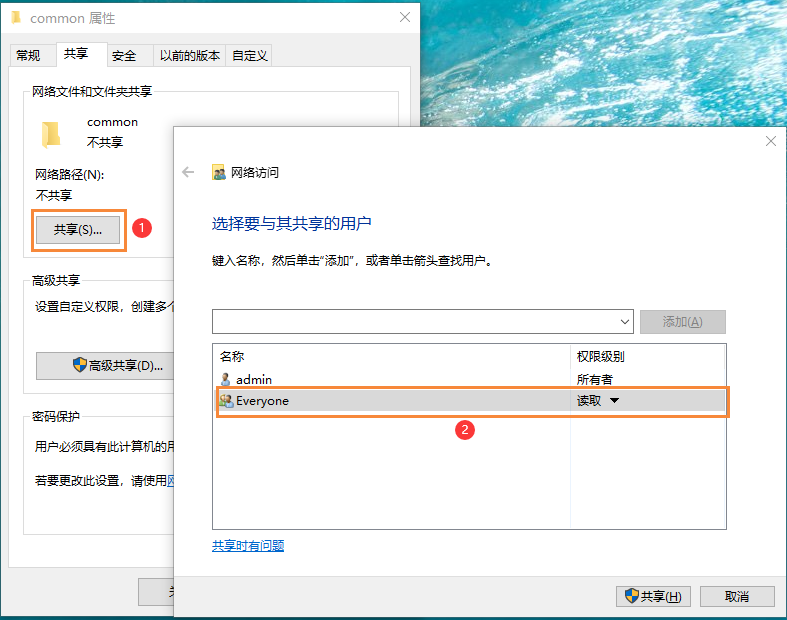
Task: Open the 共享时有问题 help link
Action: (248, 546)
